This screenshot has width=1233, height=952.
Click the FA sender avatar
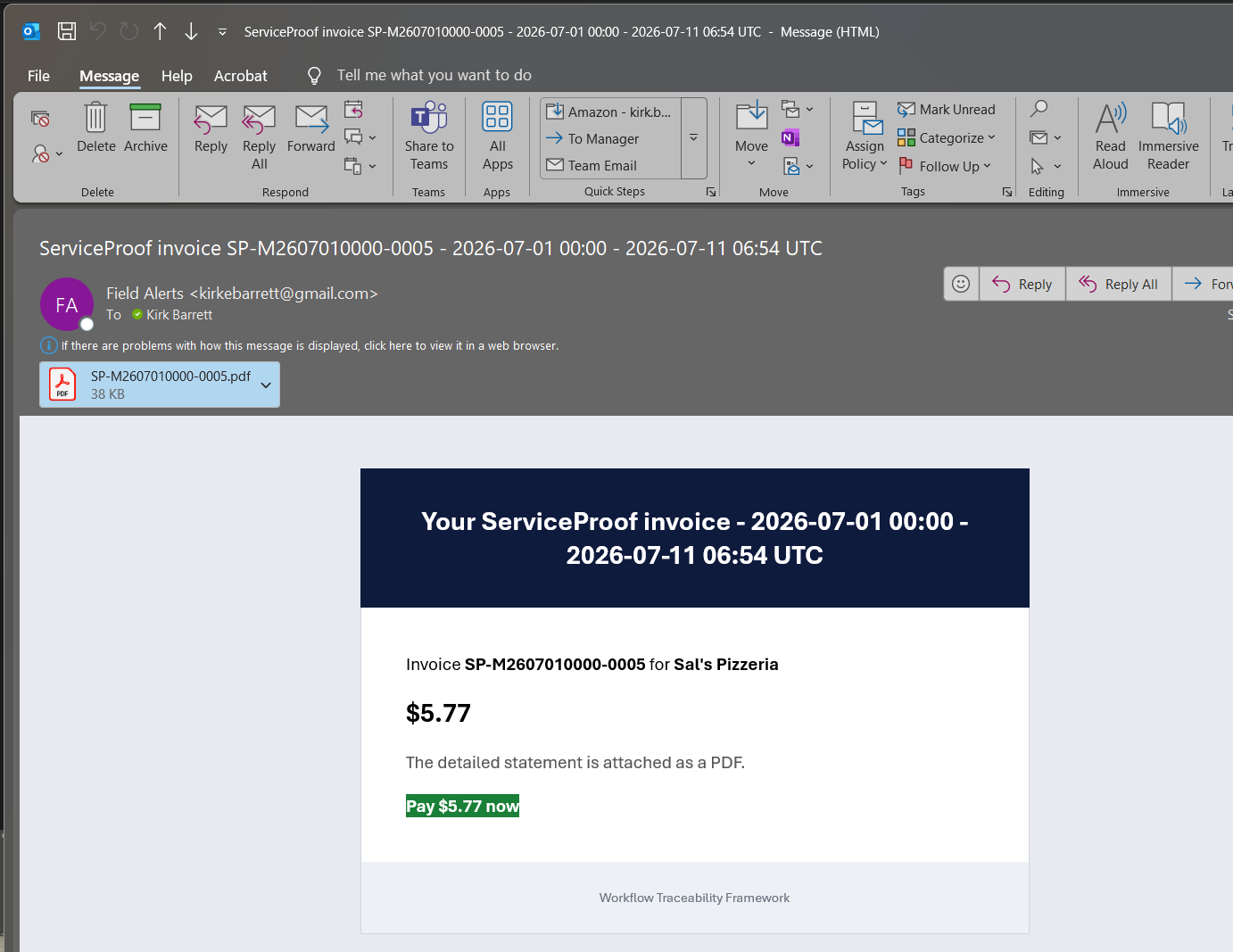(67, 304)
